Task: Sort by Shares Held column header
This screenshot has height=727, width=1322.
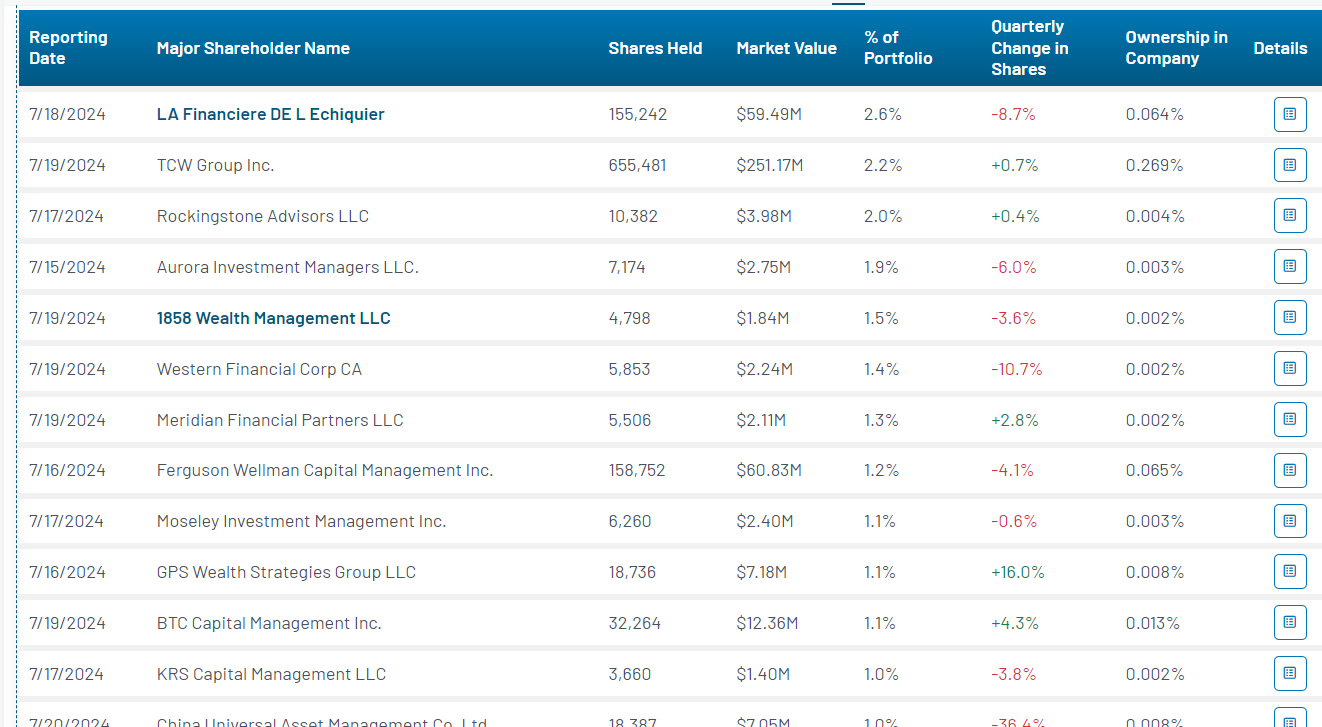Action: click(655, 48)
